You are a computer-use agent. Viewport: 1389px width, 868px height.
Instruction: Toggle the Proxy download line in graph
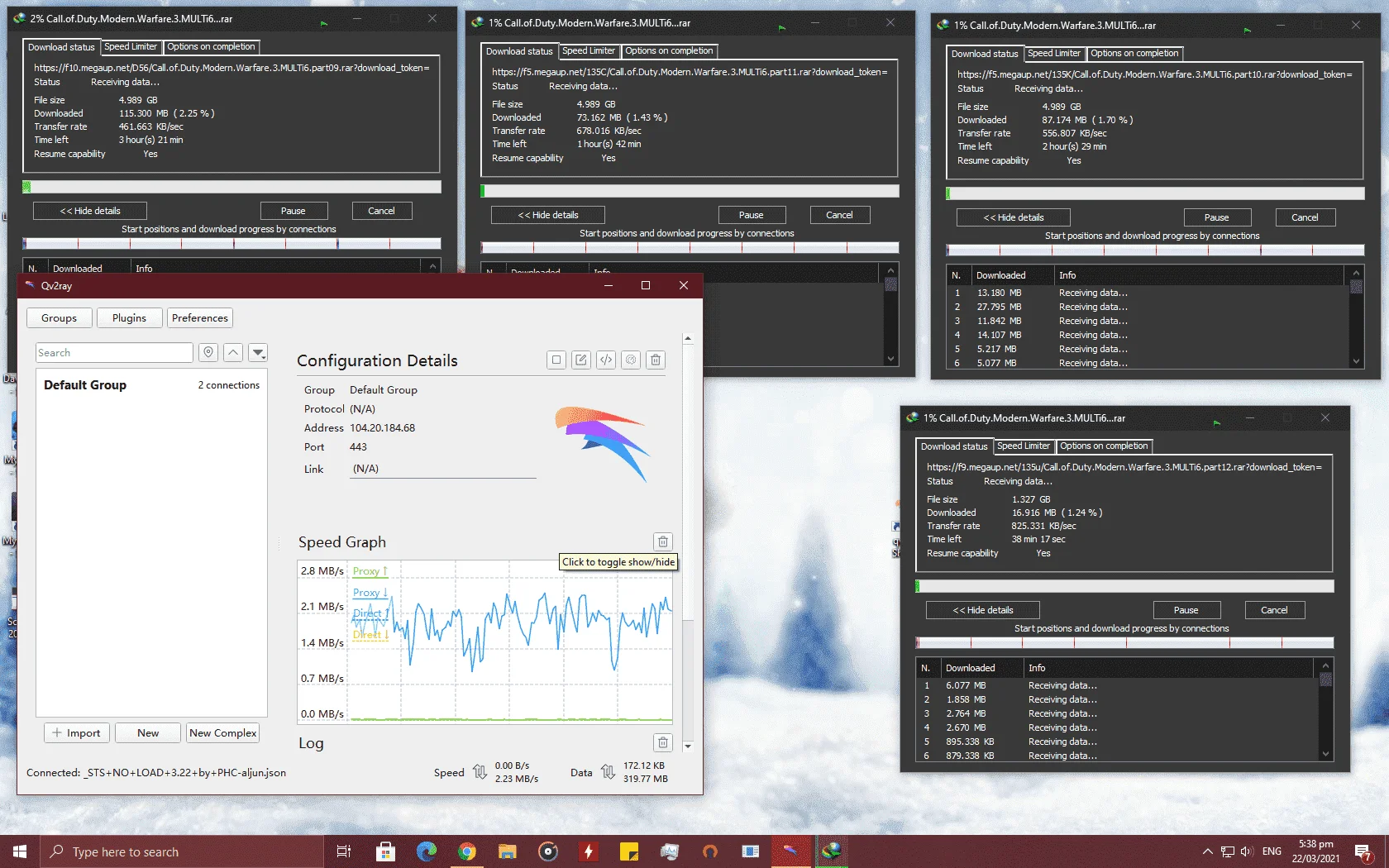tap(370, 593)
